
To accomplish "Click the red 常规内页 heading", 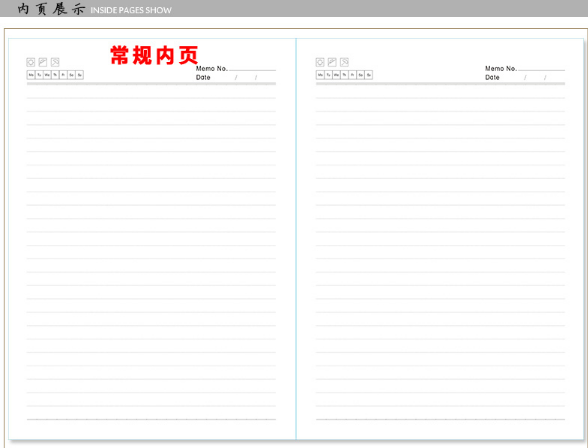I will [154, 55].
